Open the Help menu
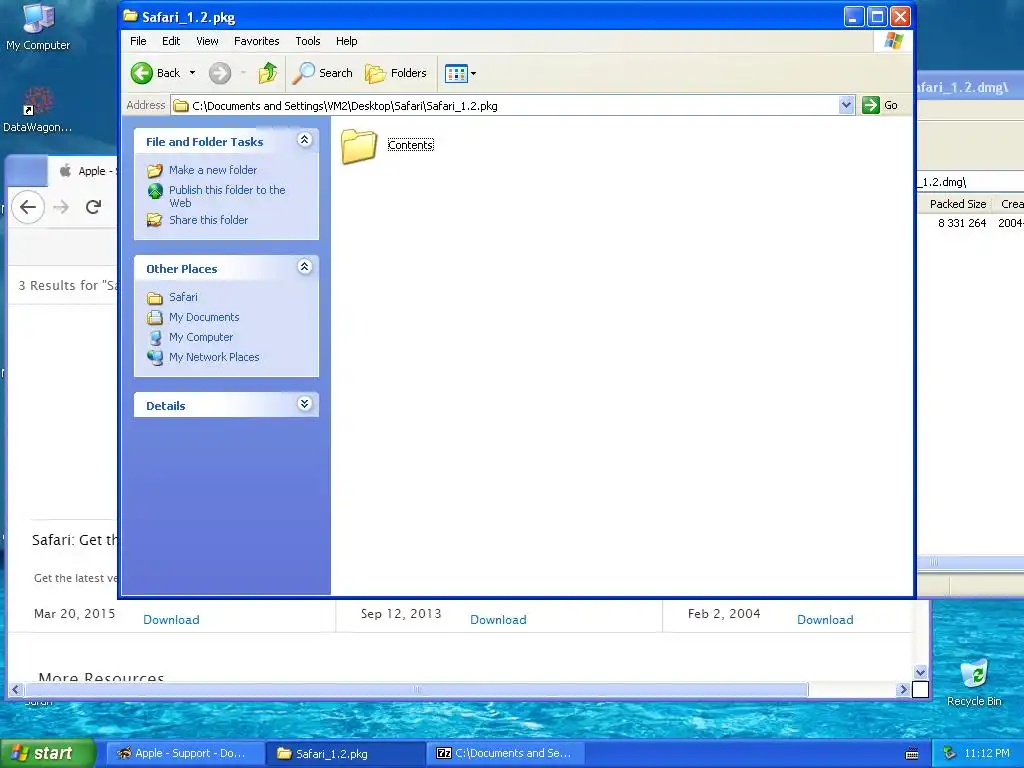 [347, 41]
